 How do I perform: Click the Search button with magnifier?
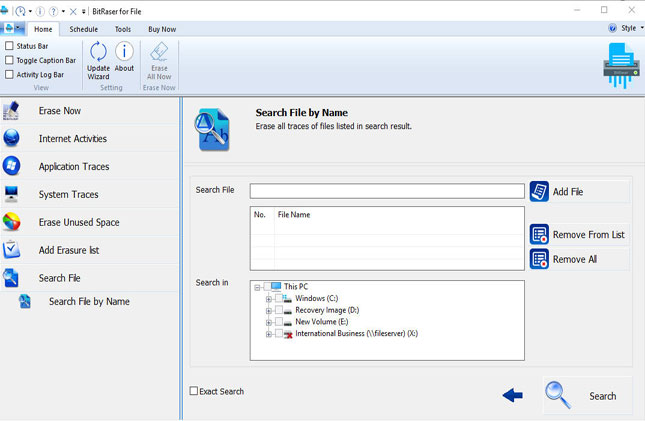[x=587, y=395]
